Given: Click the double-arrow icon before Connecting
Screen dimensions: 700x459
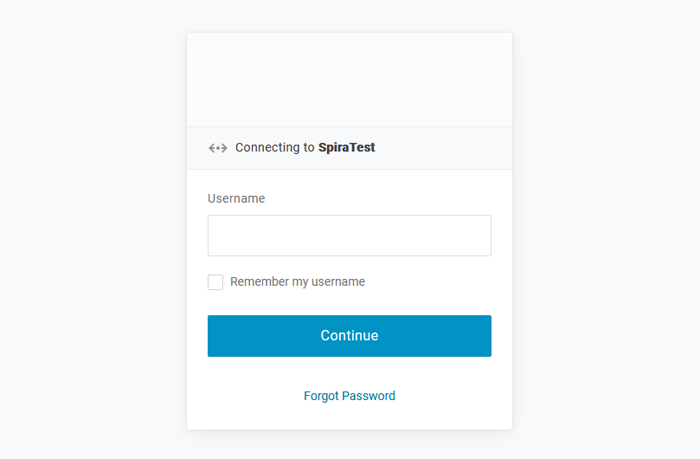Looking at the screenshot, I should 218,148.
